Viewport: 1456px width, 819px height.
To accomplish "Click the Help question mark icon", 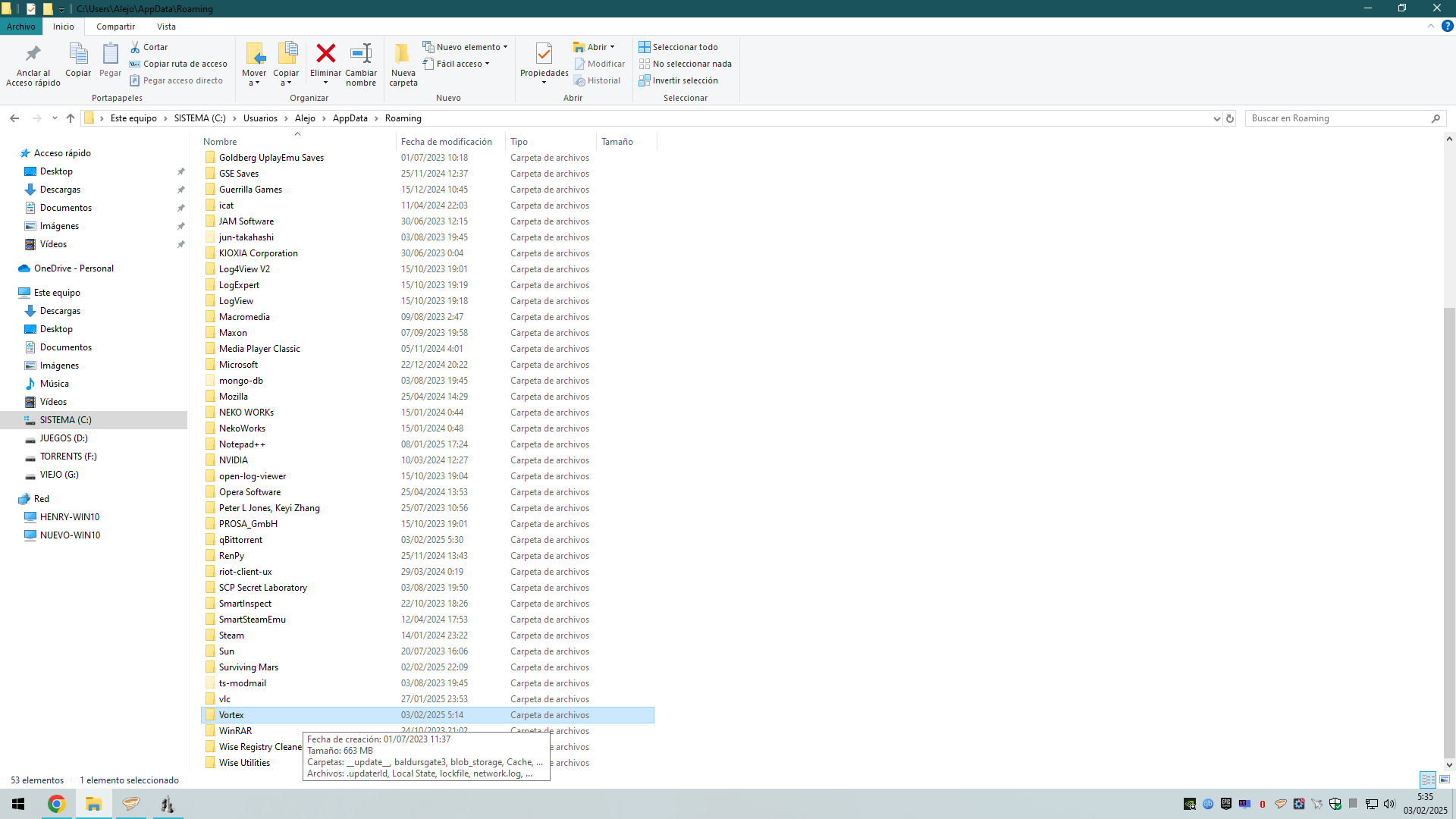I will tap(1447, 26).
